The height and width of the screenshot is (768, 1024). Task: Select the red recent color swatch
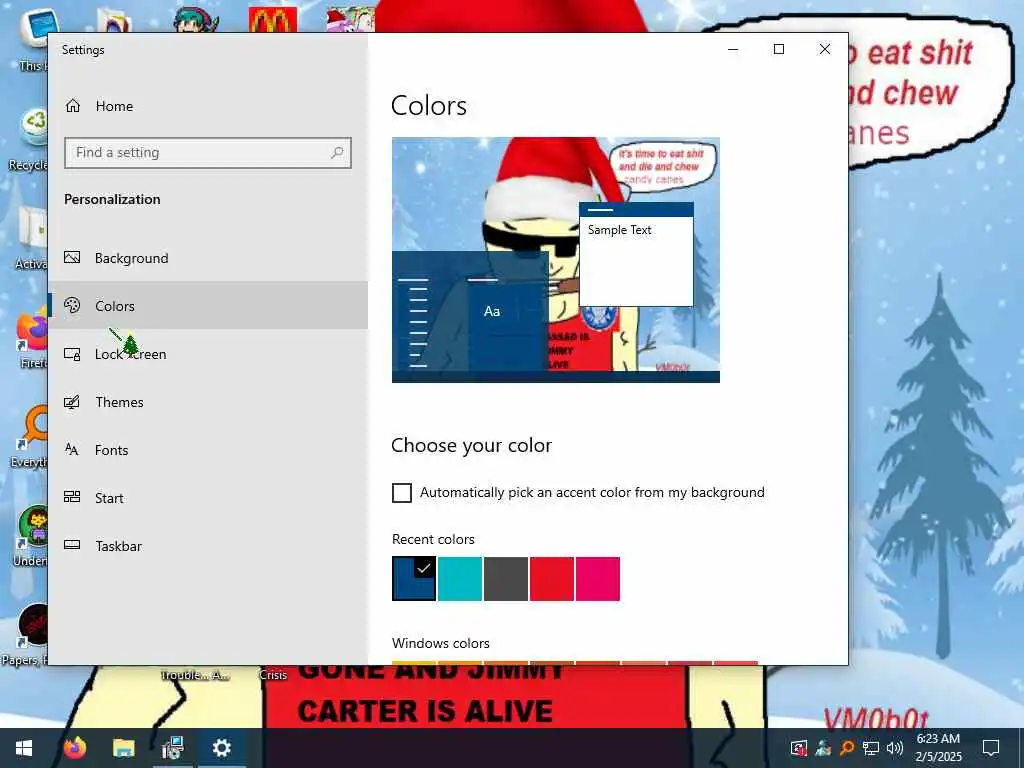coord(552,579)
